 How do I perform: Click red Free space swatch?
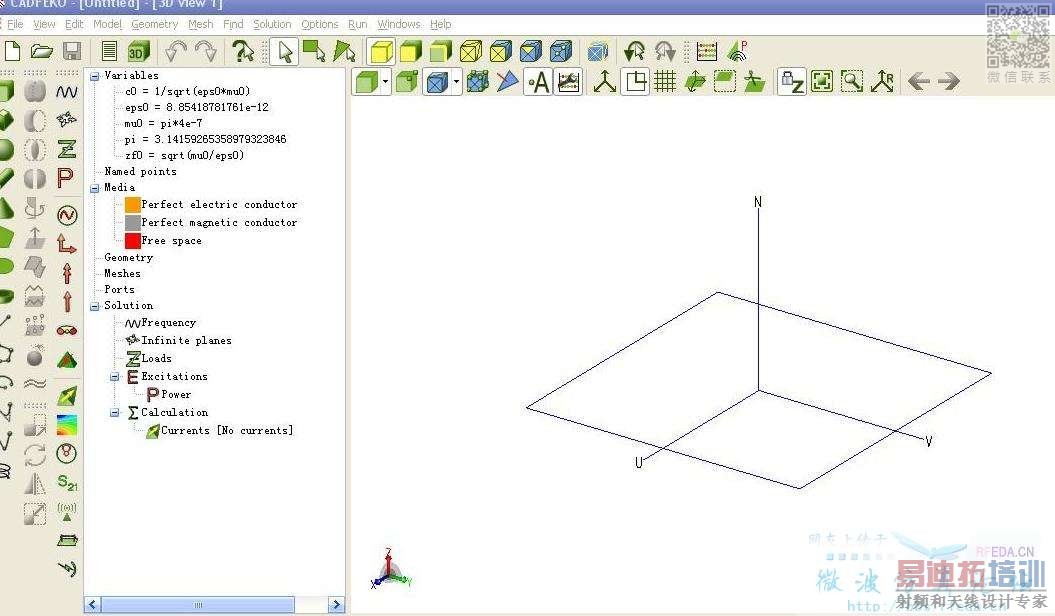coord(133,241)
